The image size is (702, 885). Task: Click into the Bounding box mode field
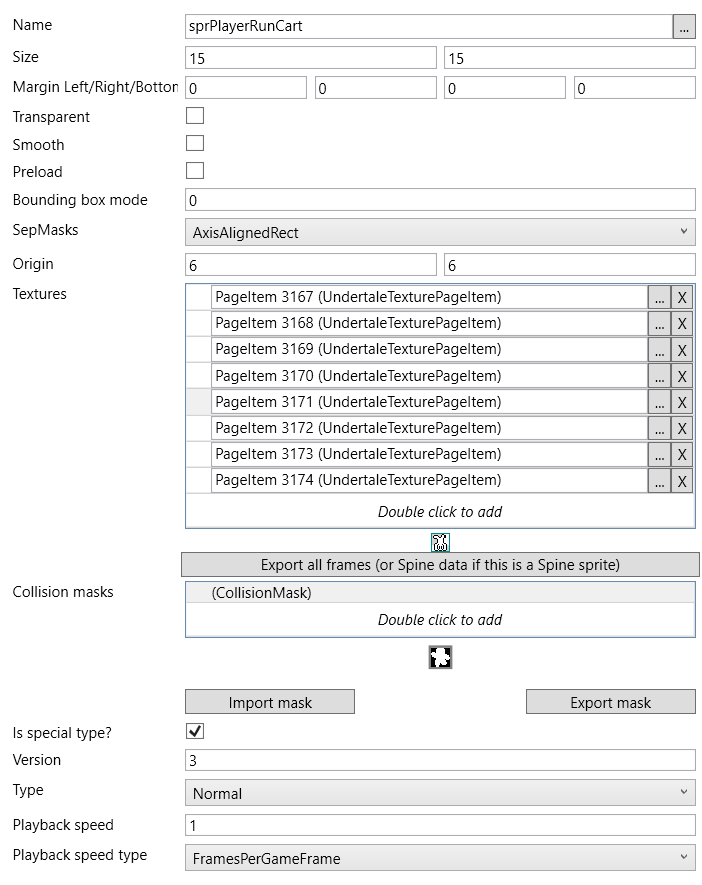440,200
